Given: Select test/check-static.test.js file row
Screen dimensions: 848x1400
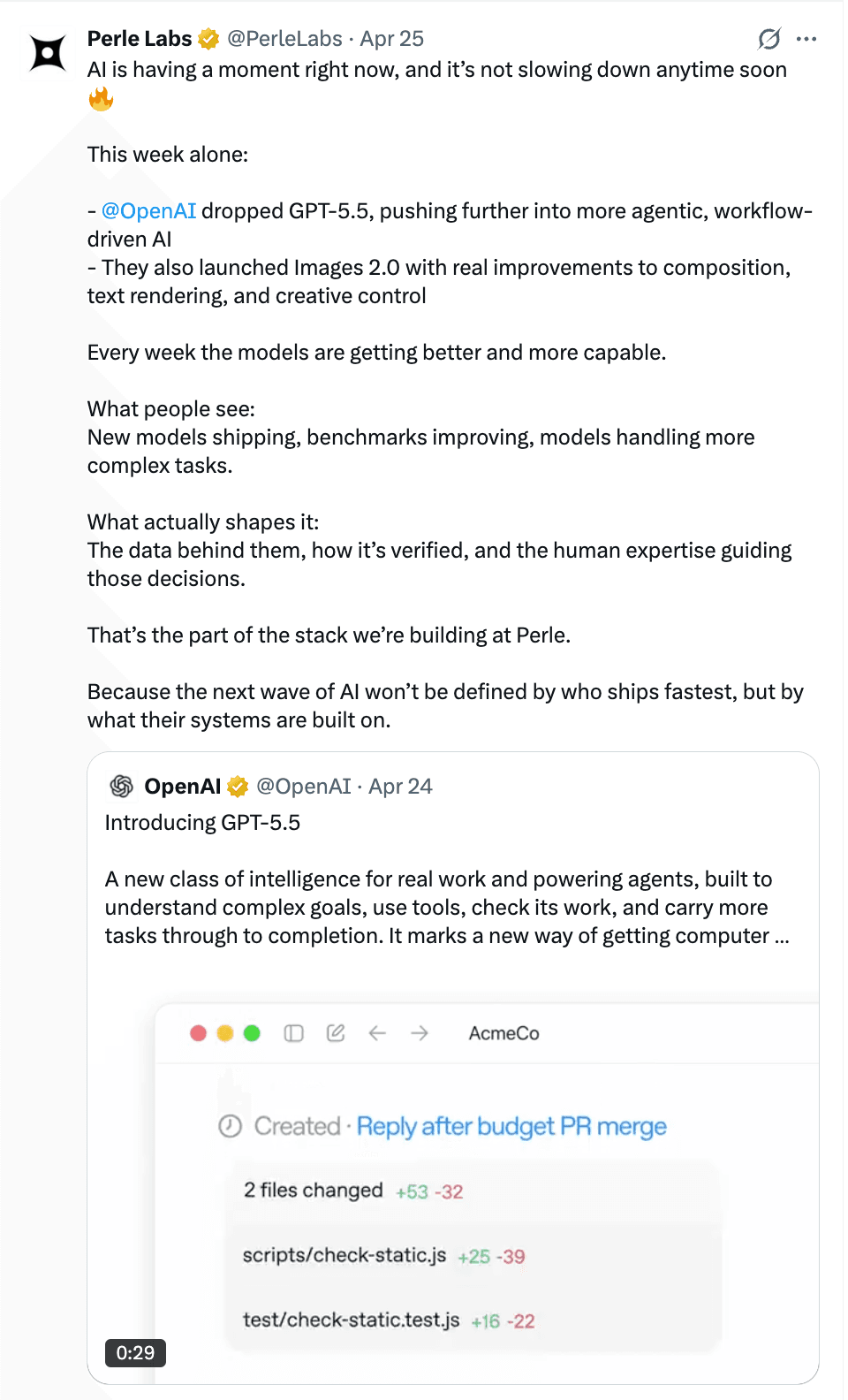Looking at the screenshot, I should [352, 1320].
